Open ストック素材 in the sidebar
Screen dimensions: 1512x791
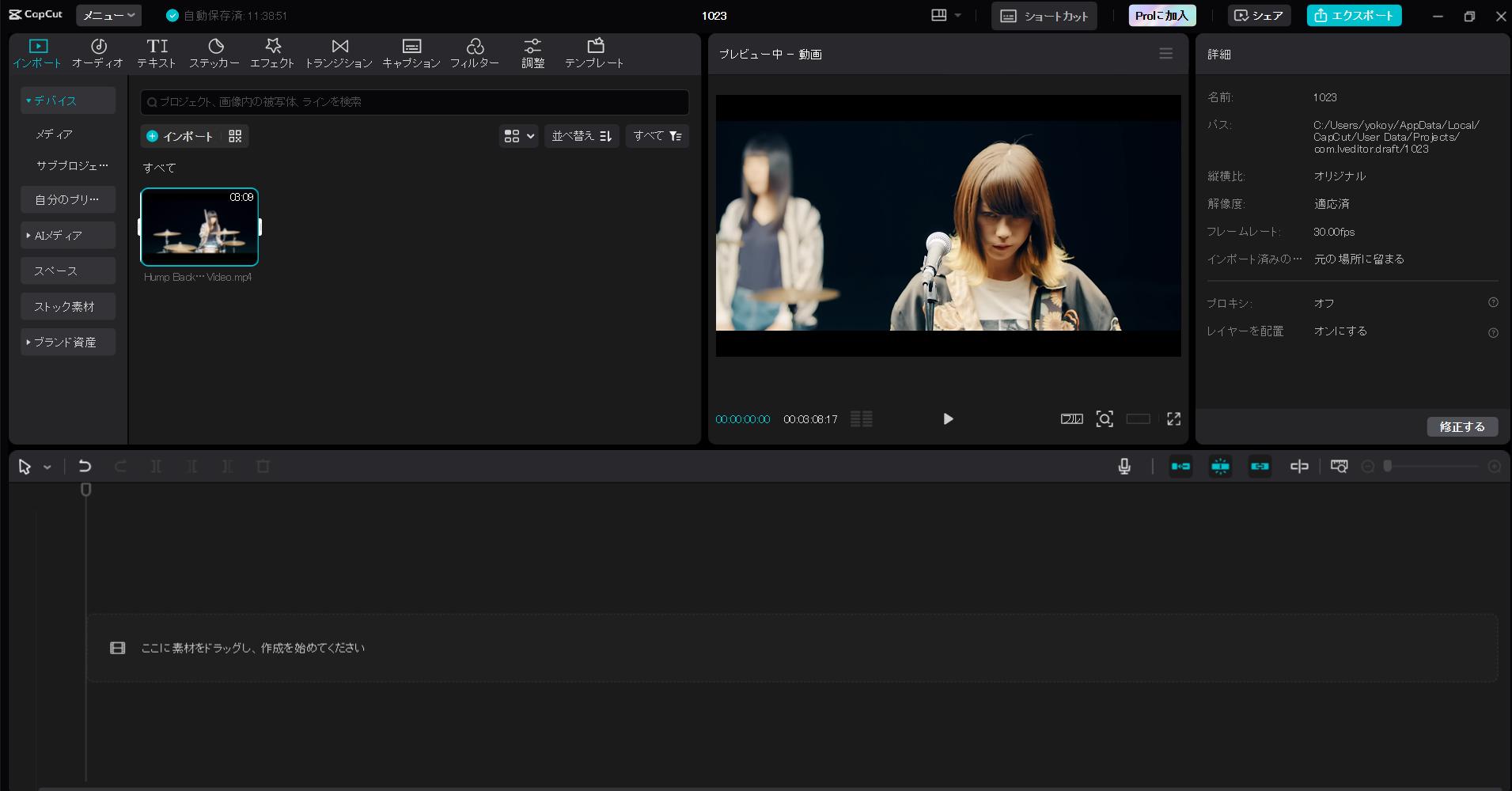(68, 306)
